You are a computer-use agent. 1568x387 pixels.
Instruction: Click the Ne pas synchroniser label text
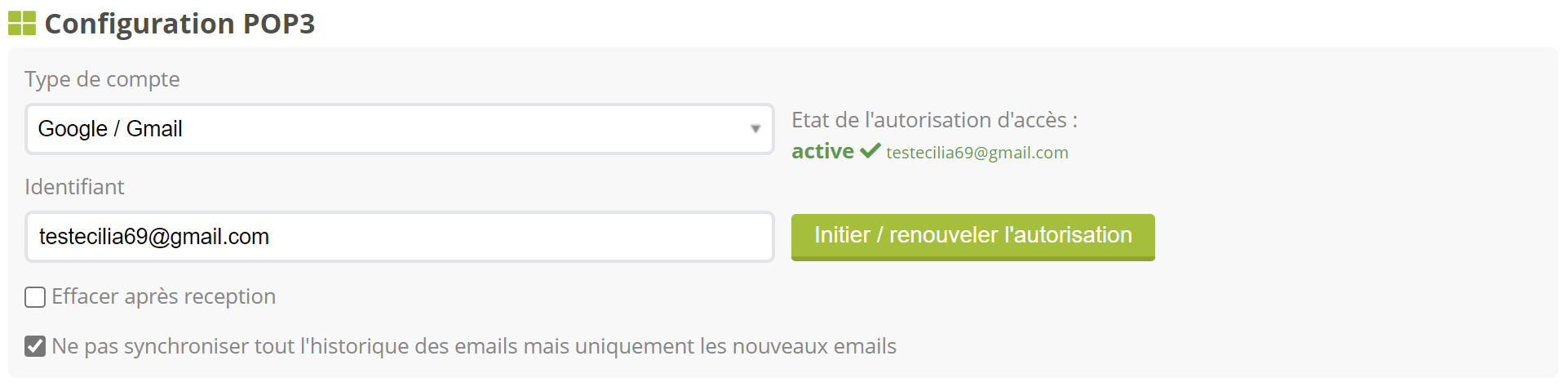[x=473, y=346]
